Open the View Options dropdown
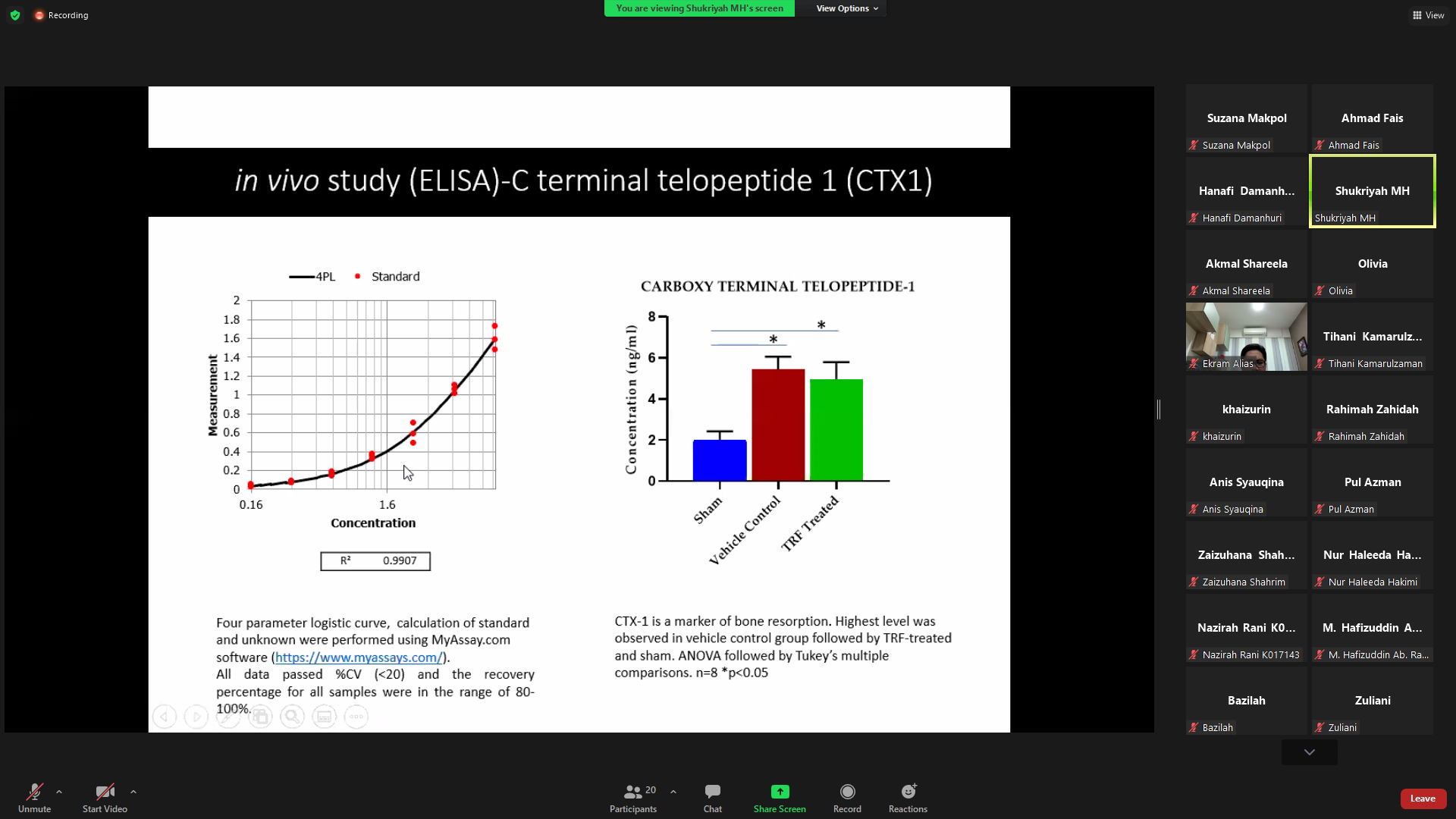 (x=846, y=8)
